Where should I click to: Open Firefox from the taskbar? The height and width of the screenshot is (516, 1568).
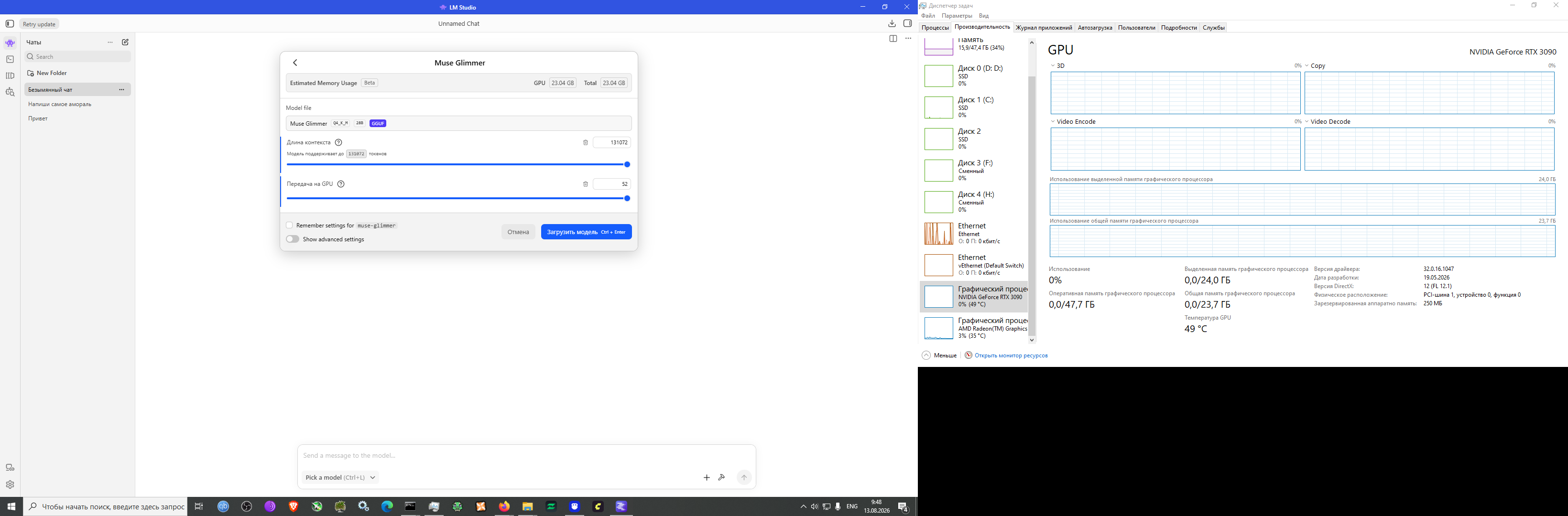[504, 506]
